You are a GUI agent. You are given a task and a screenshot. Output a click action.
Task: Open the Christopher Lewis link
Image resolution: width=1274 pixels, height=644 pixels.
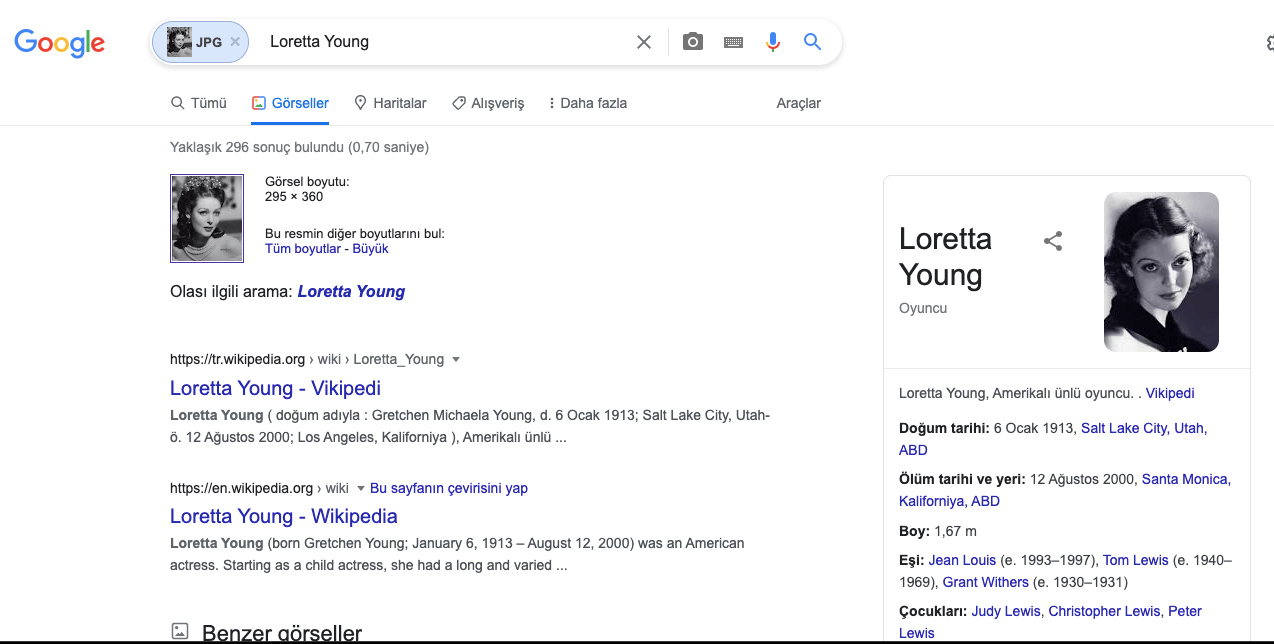pos(1104,611)
